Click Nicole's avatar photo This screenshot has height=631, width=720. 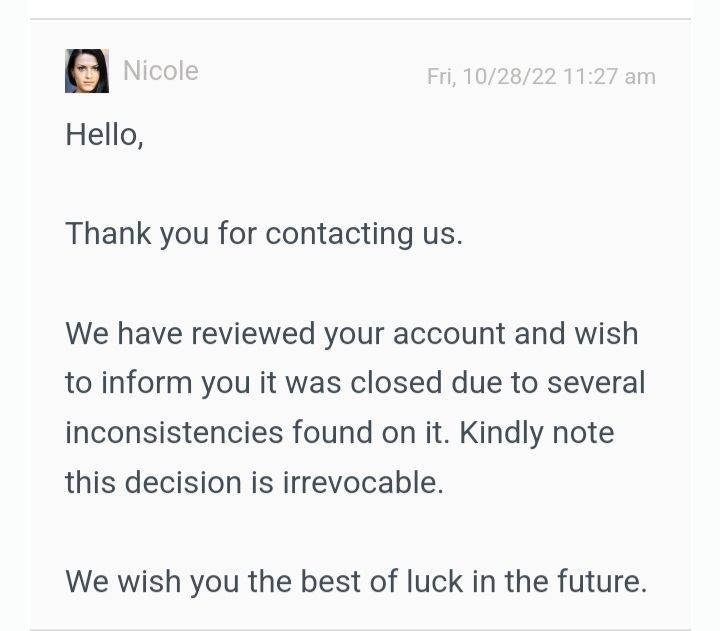coord(87,71)
